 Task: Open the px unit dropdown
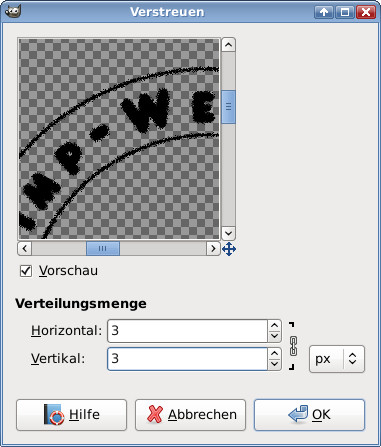(x=337, y=359)
